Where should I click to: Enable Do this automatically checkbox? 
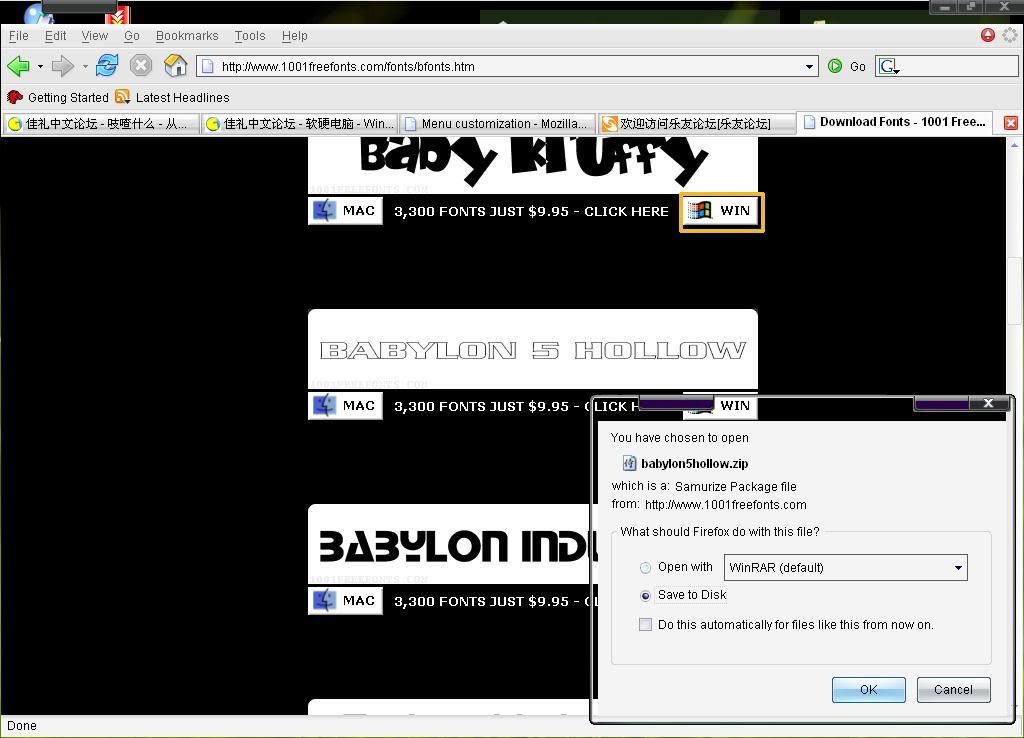tap(646, 625)
